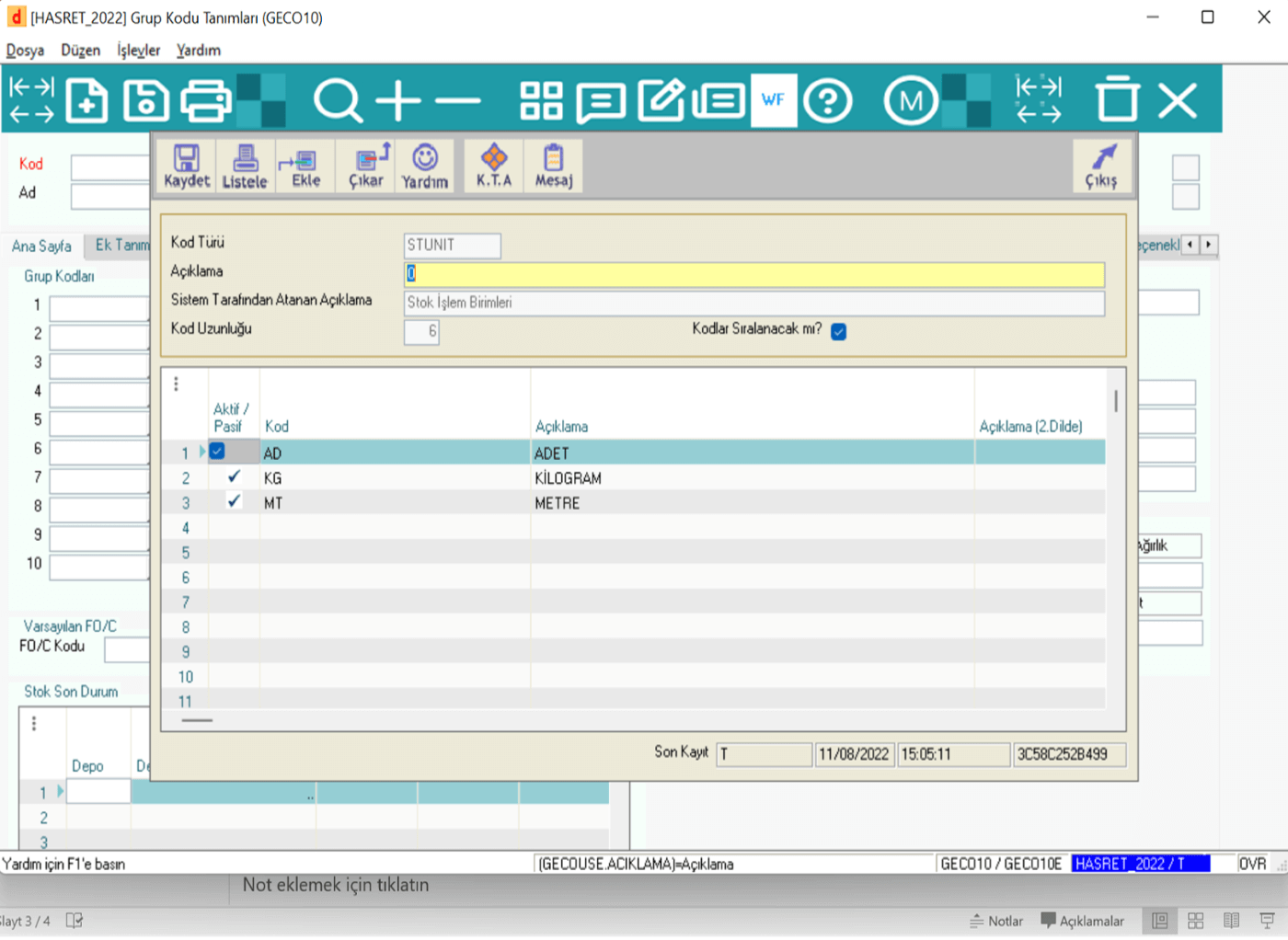Open the four-square grid icon
This screenshot has height=940, width=1288.
541,100
